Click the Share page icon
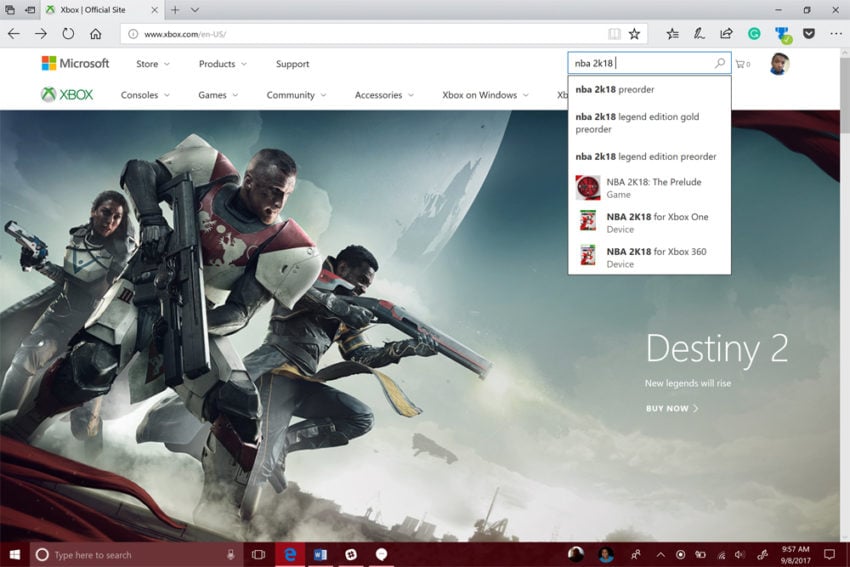The width and height of the screenshot is (850, 567). (726, 34)
